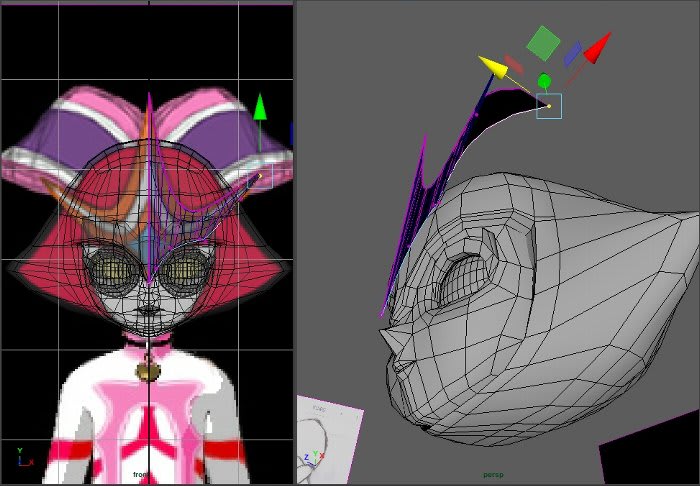The image size is (700, 486).
Task: Select the green plane handle of the manipulator
Action: (543, 43)
